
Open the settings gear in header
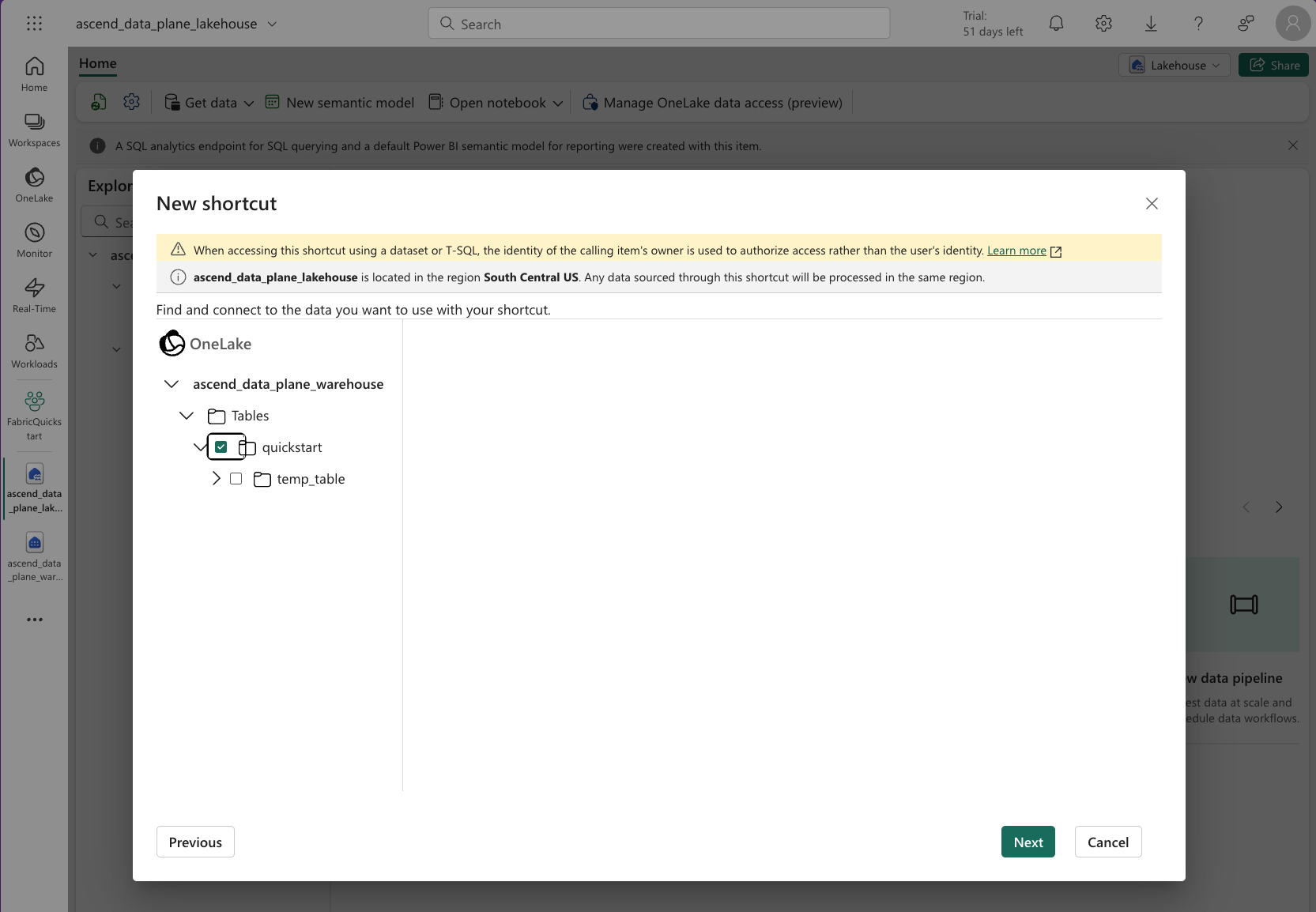coord(1103,24)
